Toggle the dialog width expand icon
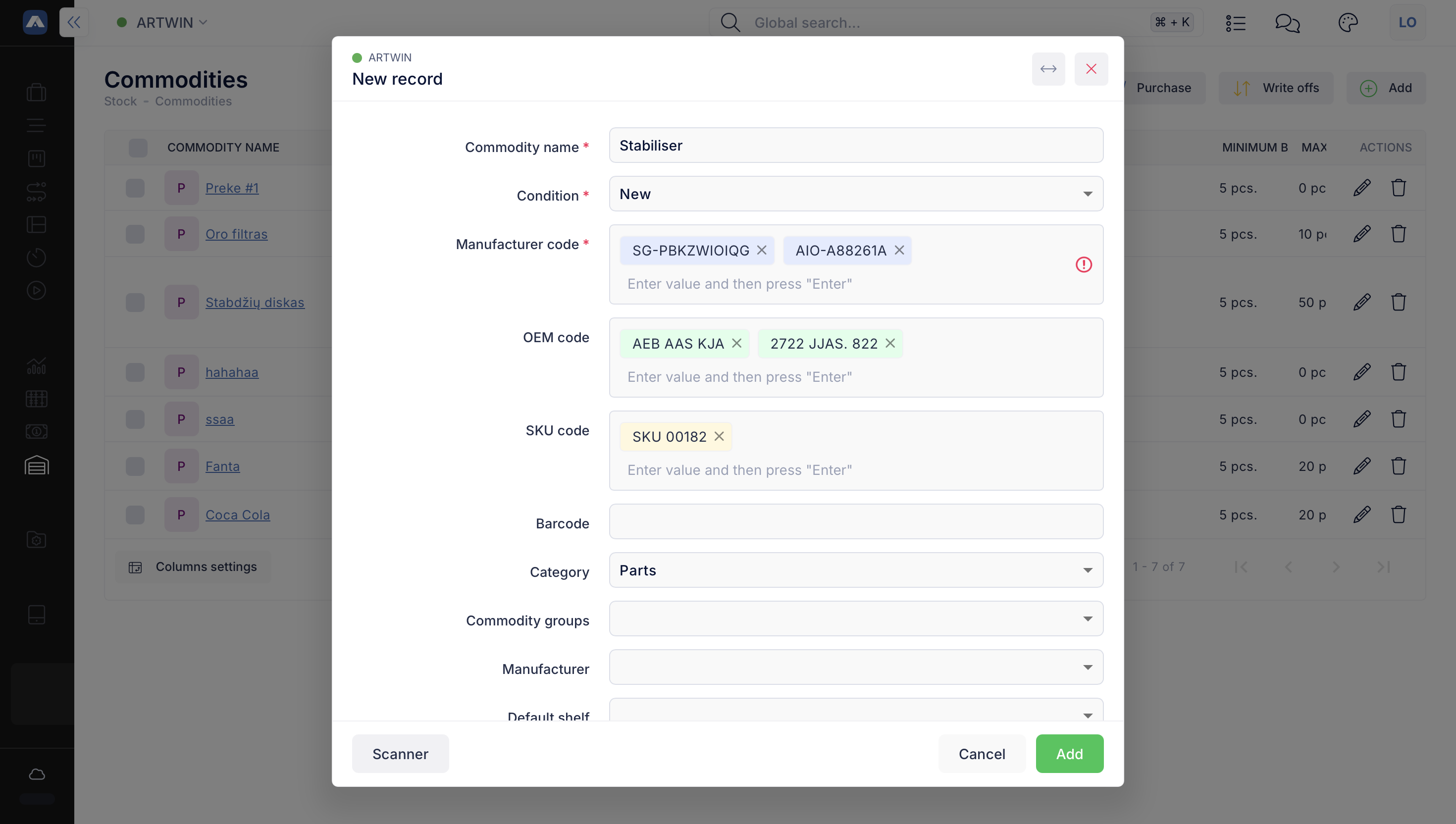 (1048, 69)
